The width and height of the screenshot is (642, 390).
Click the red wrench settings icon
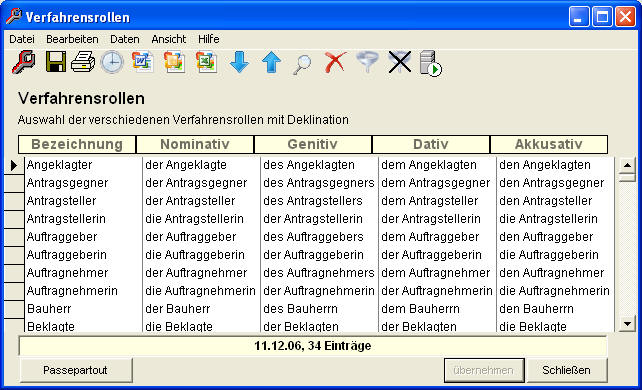point(24,63)
